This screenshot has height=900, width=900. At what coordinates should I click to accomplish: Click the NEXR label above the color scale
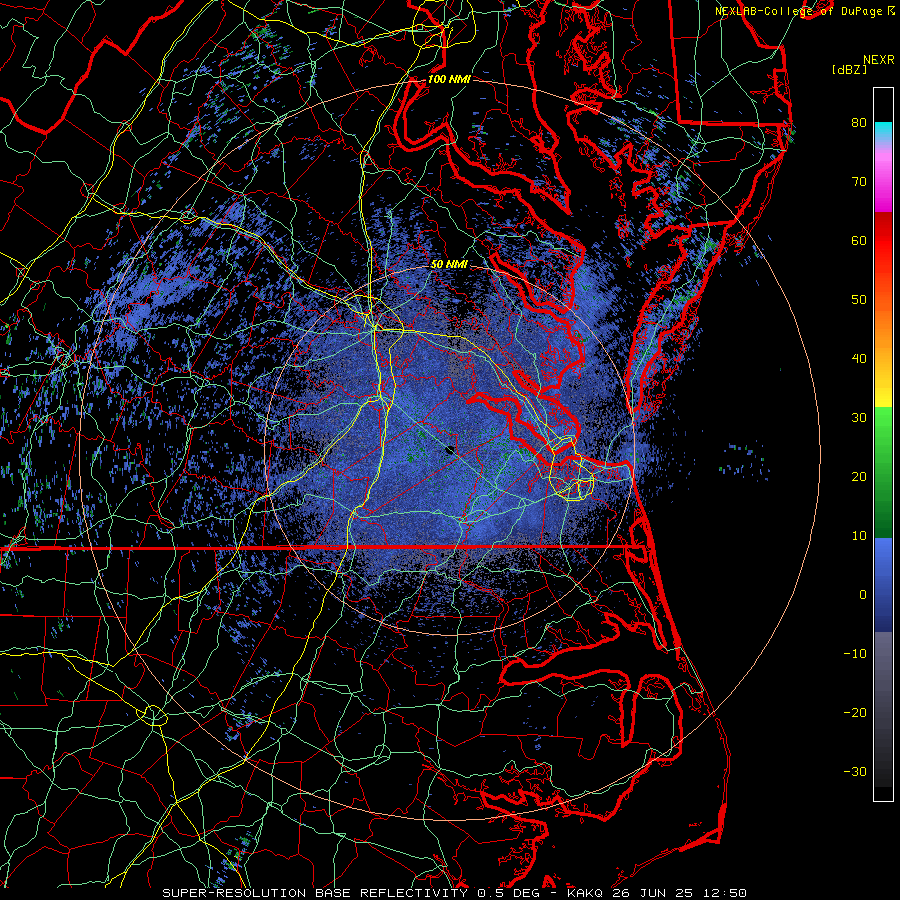point(879,60)
